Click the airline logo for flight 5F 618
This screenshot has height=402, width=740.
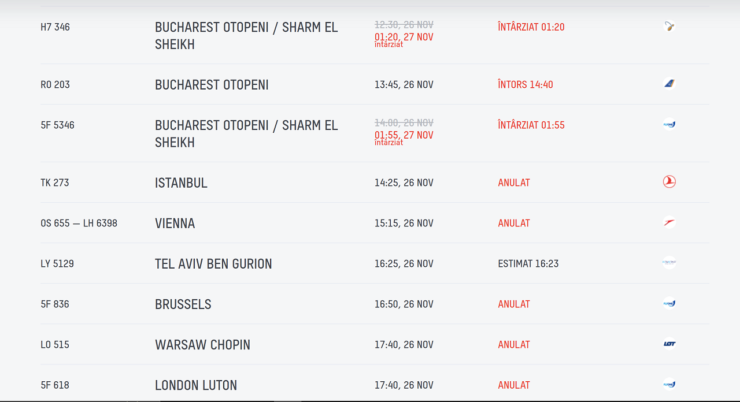coord(669,384)
